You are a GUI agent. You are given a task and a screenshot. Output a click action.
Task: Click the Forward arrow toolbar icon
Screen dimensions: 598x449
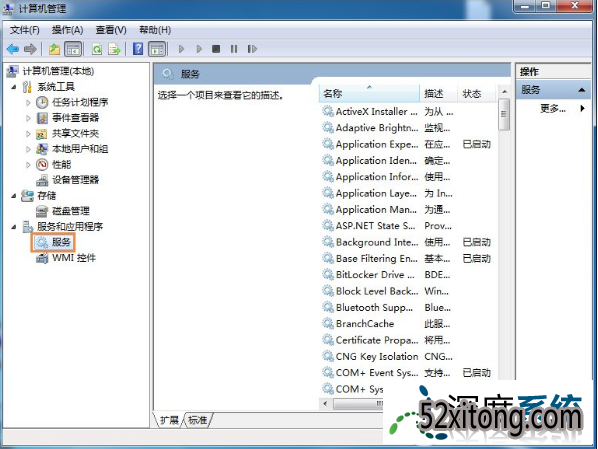pyautogui.click(x=30, y=49)
